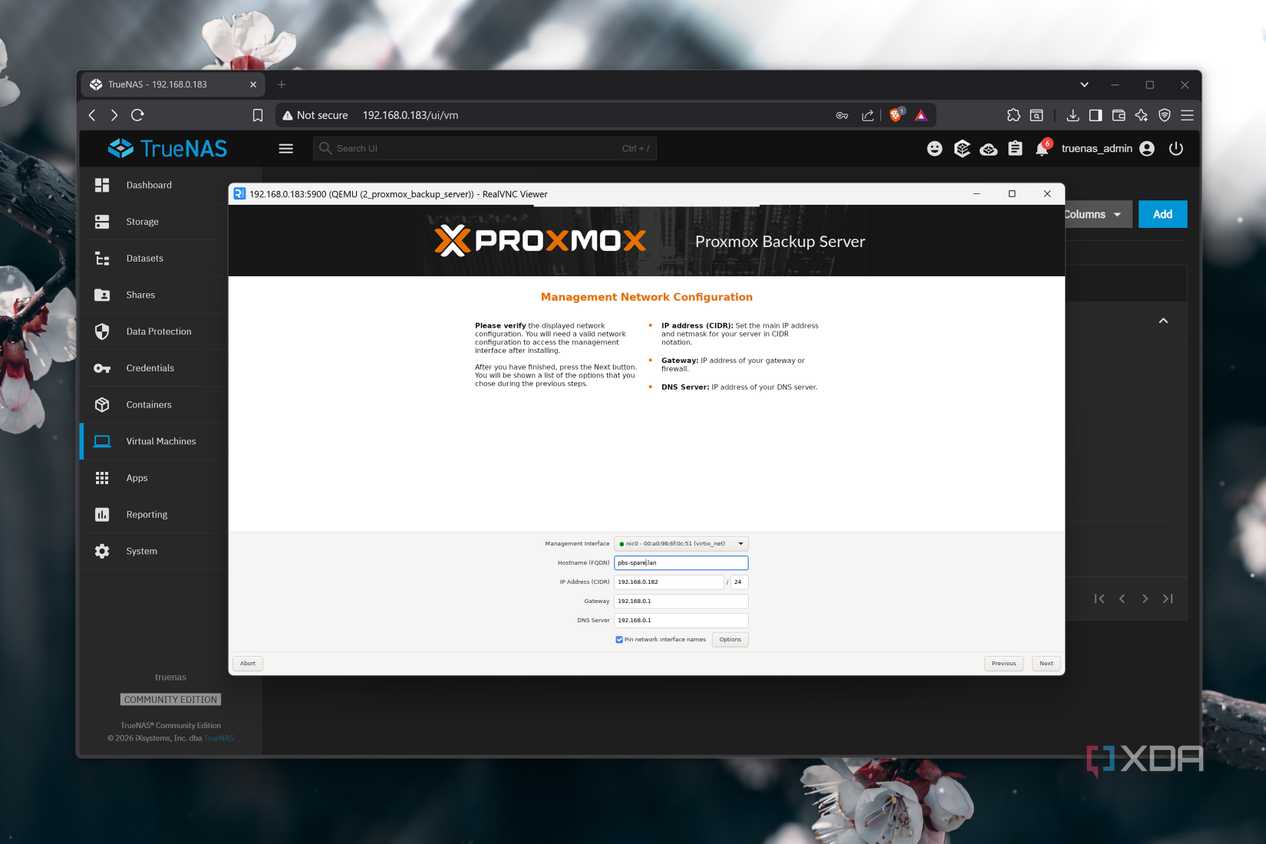Toggle the TrueNAS hamburger sidebar menu

(x=286, y=148)
